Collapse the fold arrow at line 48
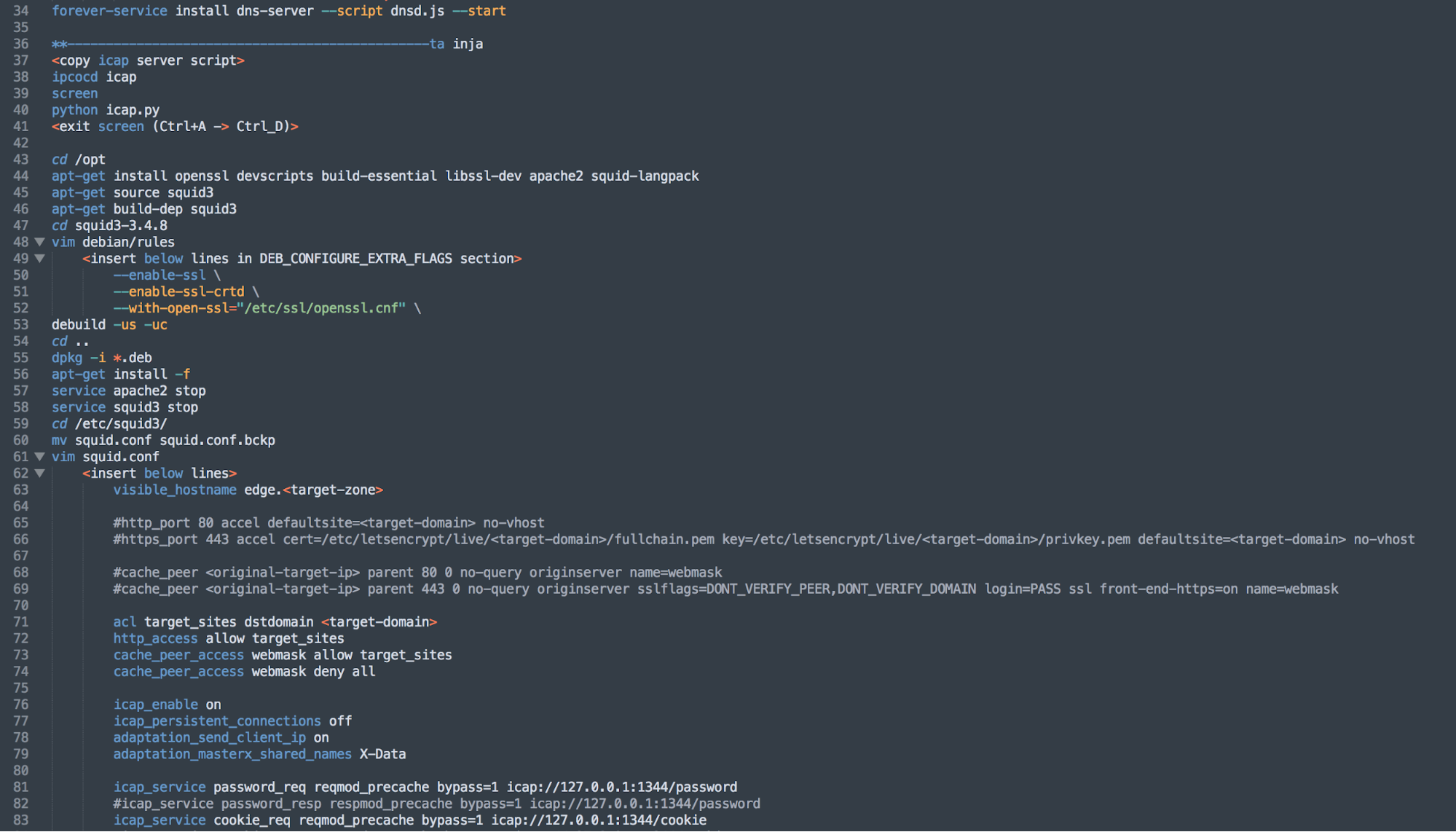Image resolution: width=1456 pixels, height=832 pixels. (x=40, y=242)
